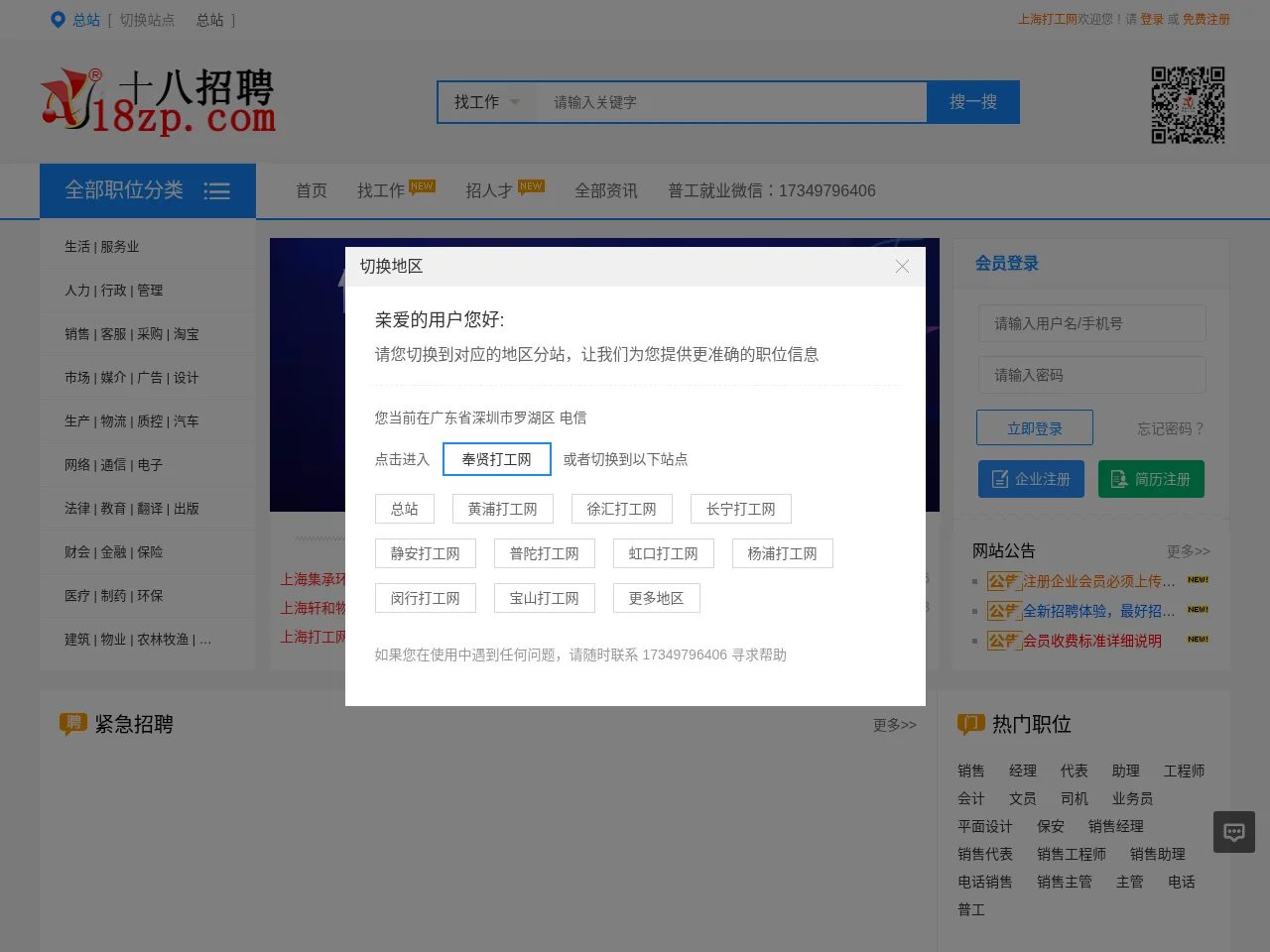Choose 静安打工网 station

(426, 553)
